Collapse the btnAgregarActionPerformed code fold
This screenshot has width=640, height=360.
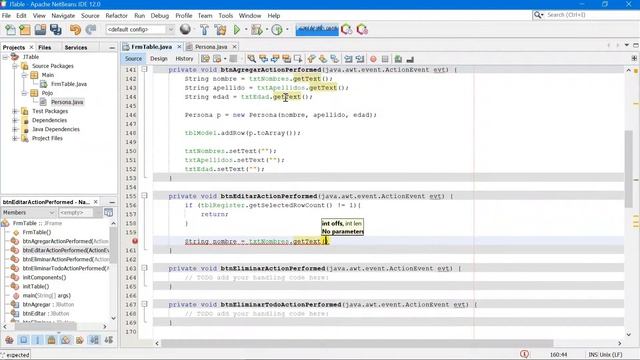(x=144, y=69)
